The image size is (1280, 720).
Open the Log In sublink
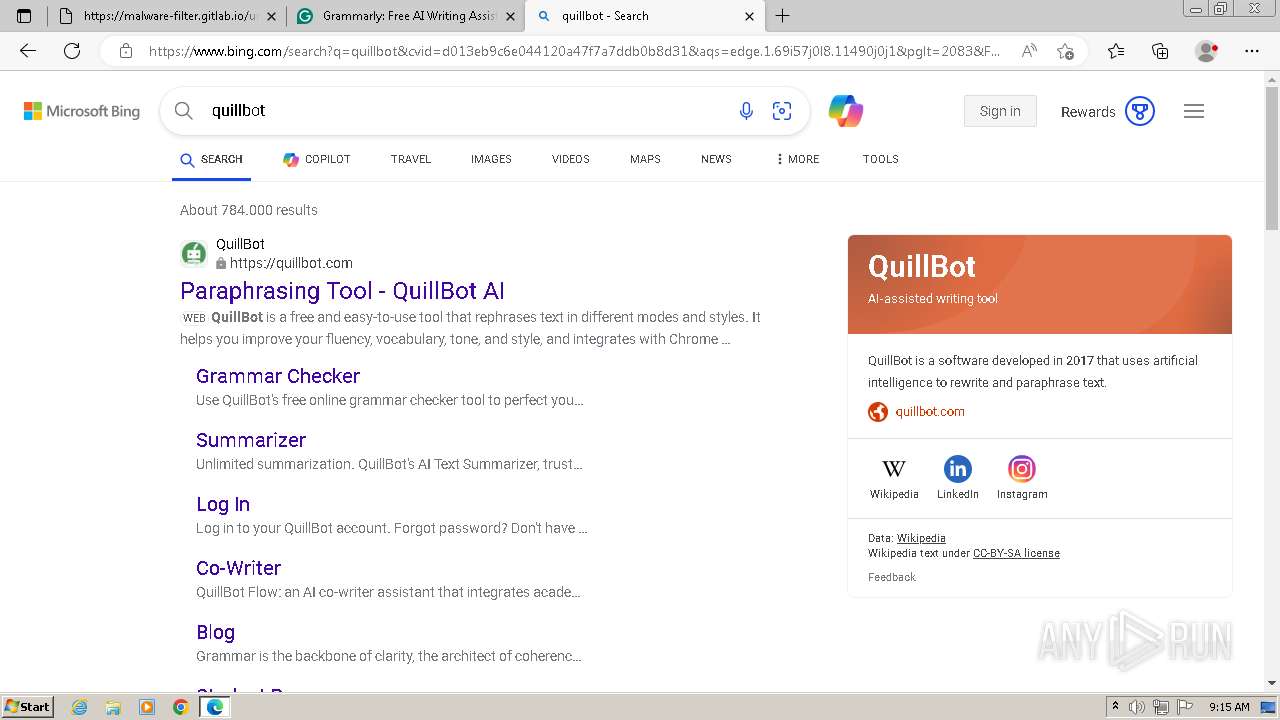coord(223,504)
